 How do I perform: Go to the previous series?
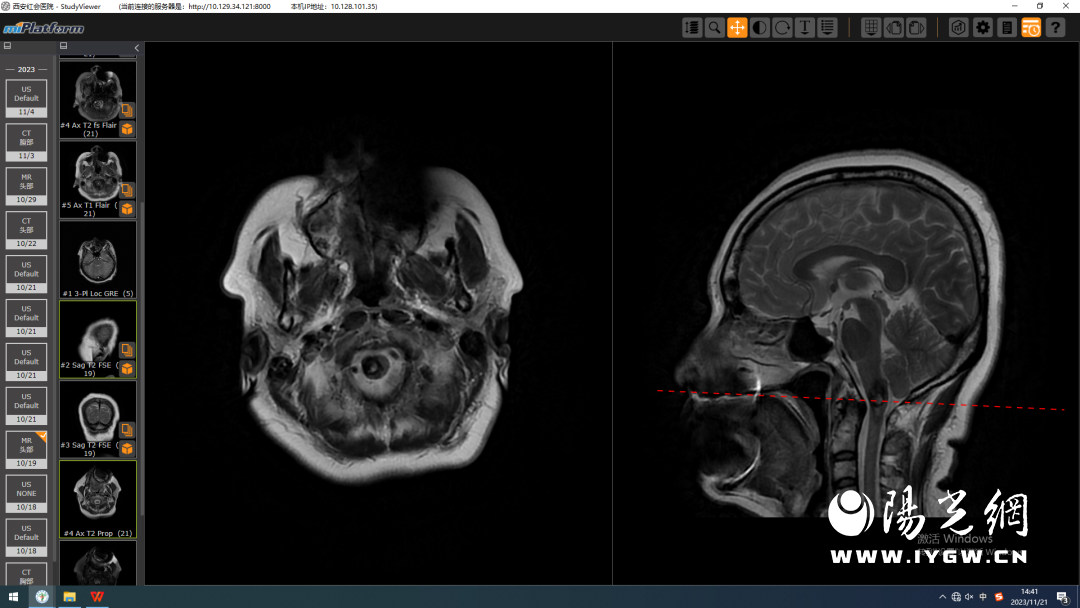tap(893, 28)
